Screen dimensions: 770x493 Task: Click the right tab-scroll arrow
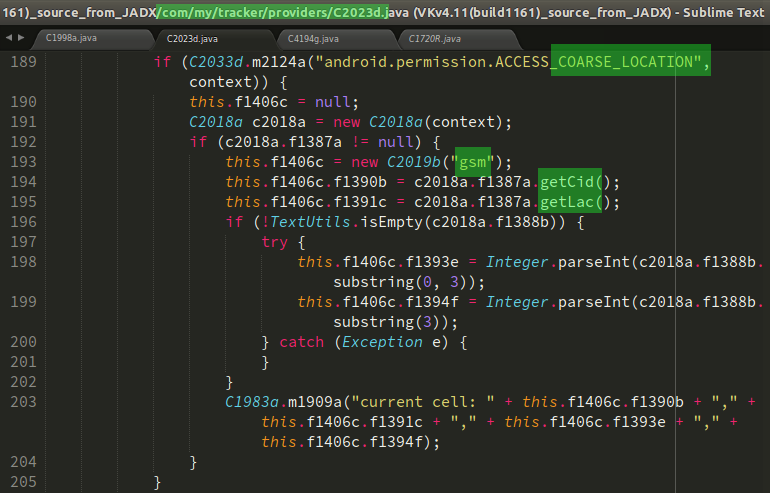coord(21,38)
